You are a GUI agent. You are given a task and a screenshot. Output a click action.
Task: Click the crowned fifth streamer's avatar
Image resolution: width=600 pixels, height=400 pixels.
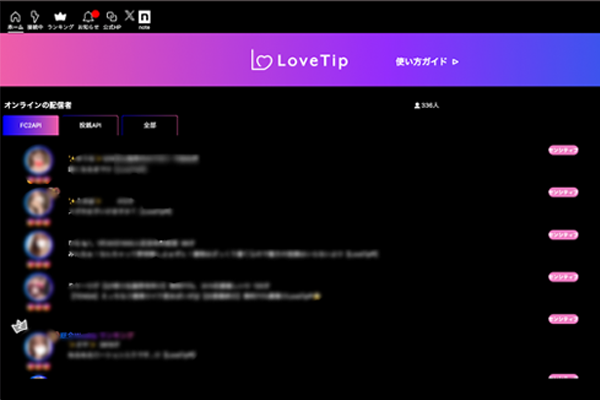(38, 346)
